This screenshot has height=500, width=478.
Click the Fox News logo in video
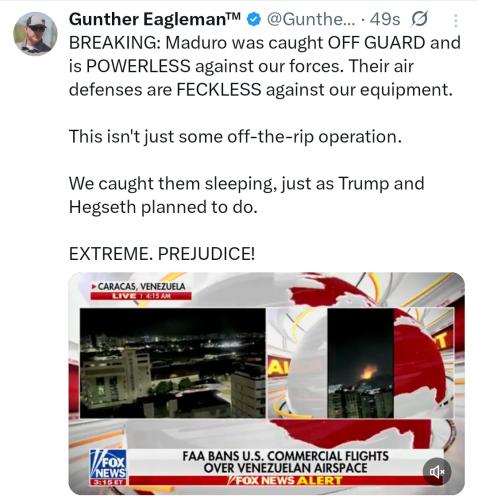(108, 467)
